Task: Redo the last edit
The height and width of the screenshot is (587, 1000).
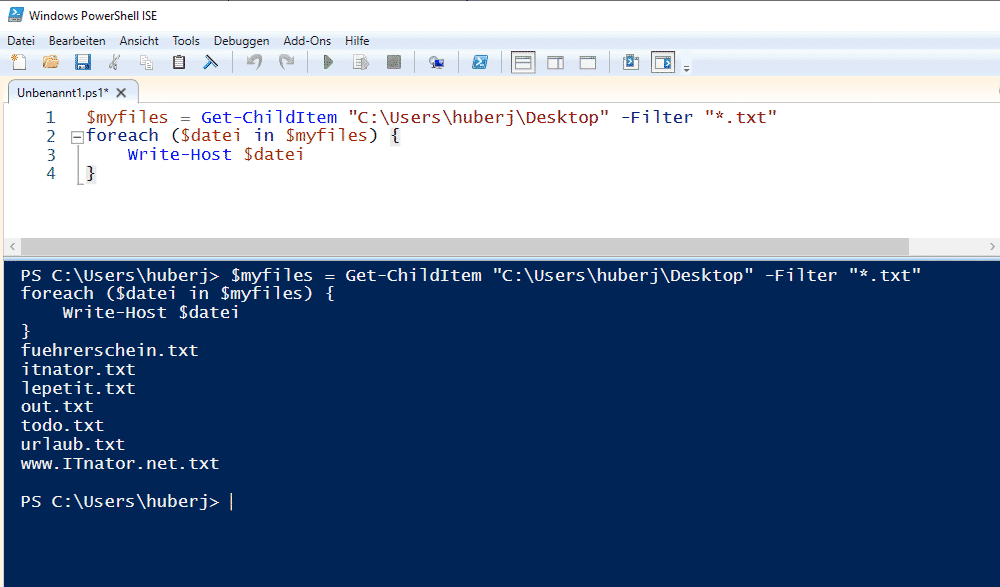Action: (286, 62)
